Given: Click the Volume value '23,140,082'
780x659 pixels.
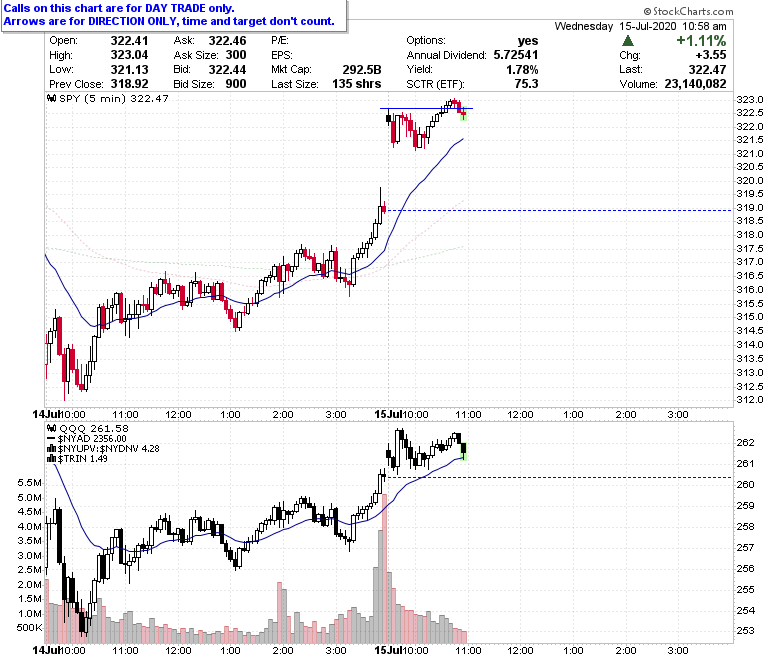Looking at the screenshot, I should tap(695, 84).
